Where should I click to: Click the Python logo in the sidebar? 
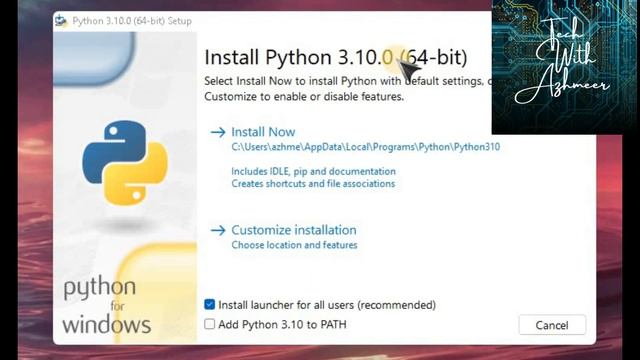[125, 162]
